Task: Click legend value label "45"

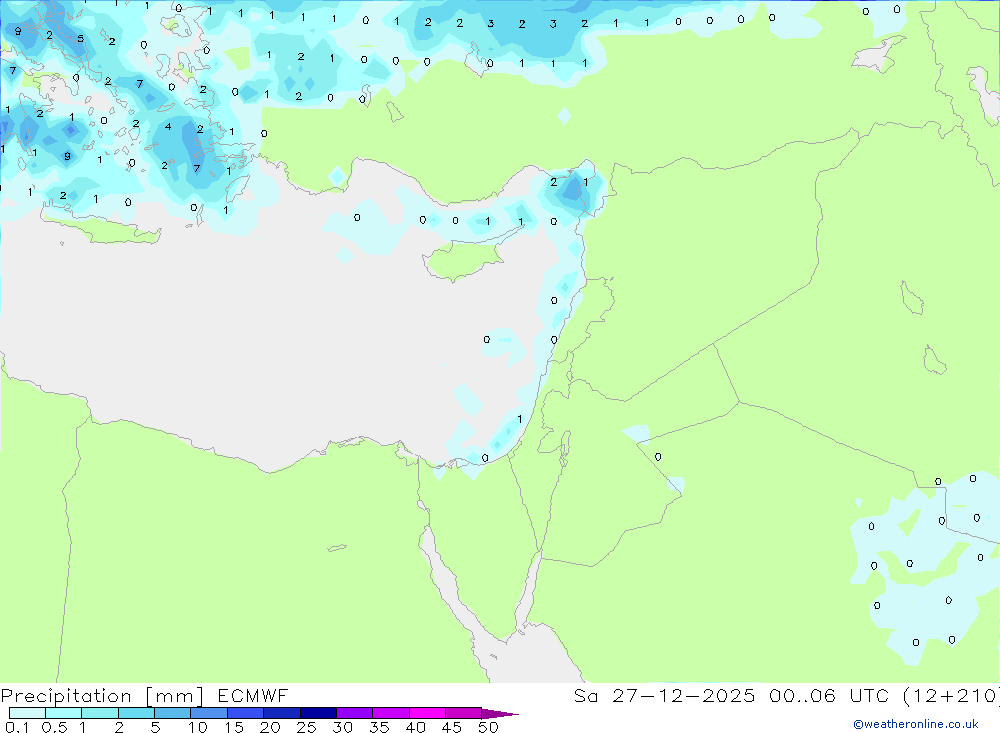Action: [452, 727]
